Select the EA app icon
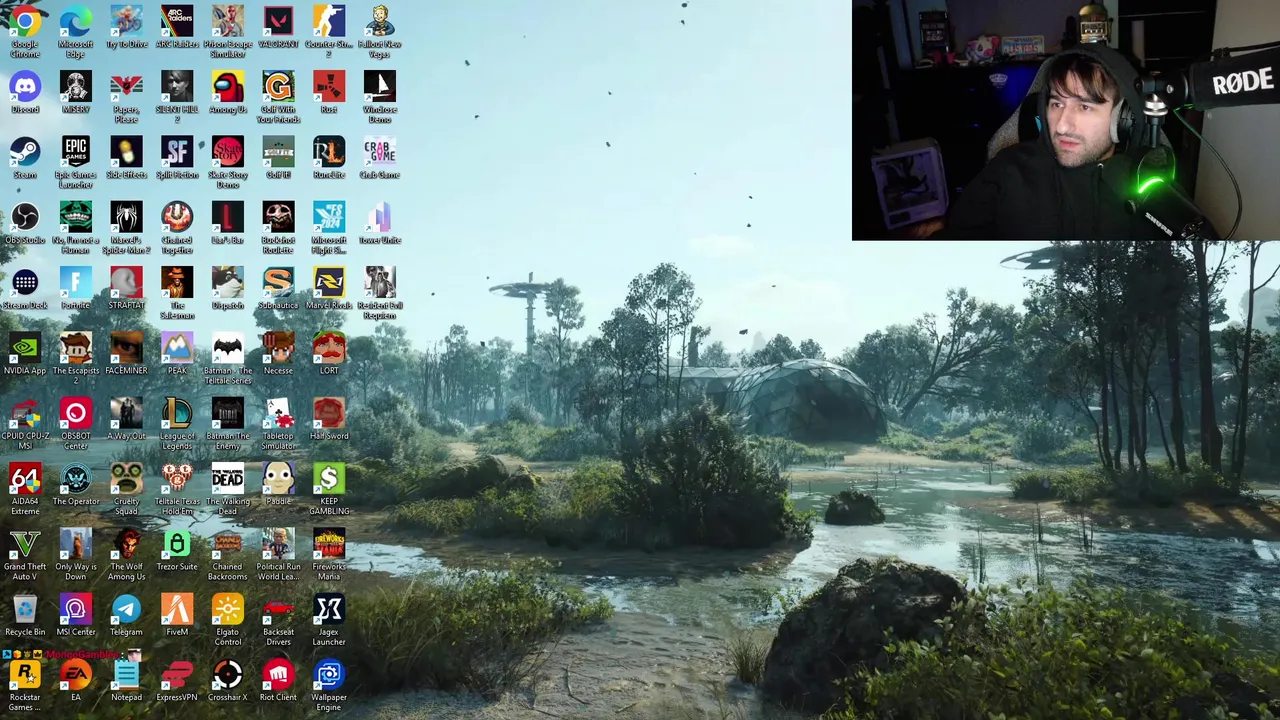Screen dimensions: 1280x720 pos(75,675)
